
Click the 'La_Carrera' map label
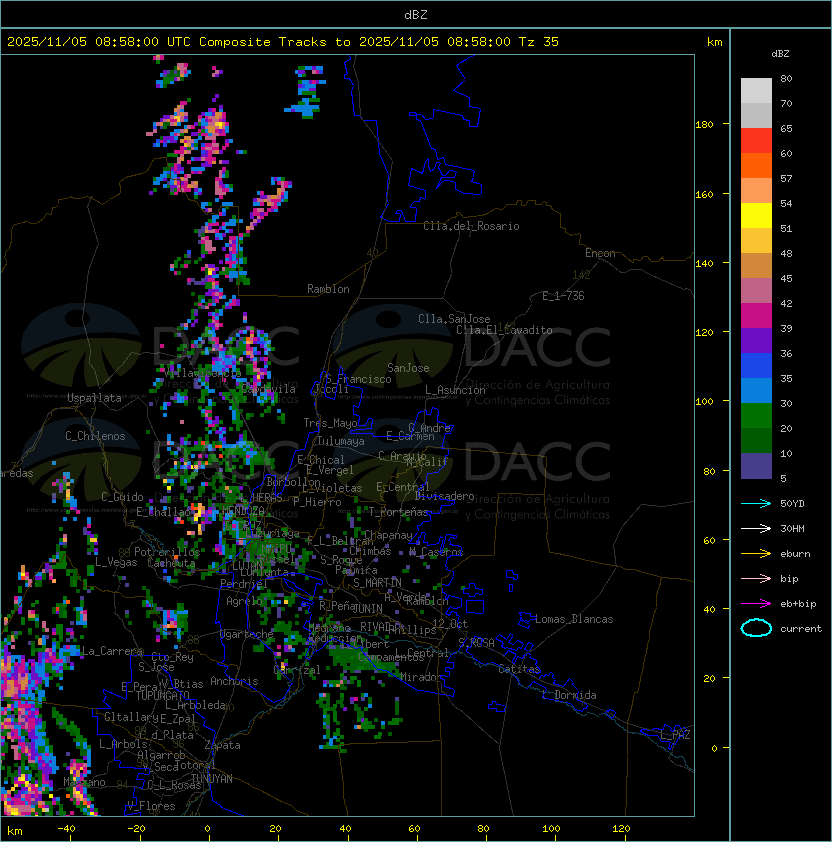[112, 651]
